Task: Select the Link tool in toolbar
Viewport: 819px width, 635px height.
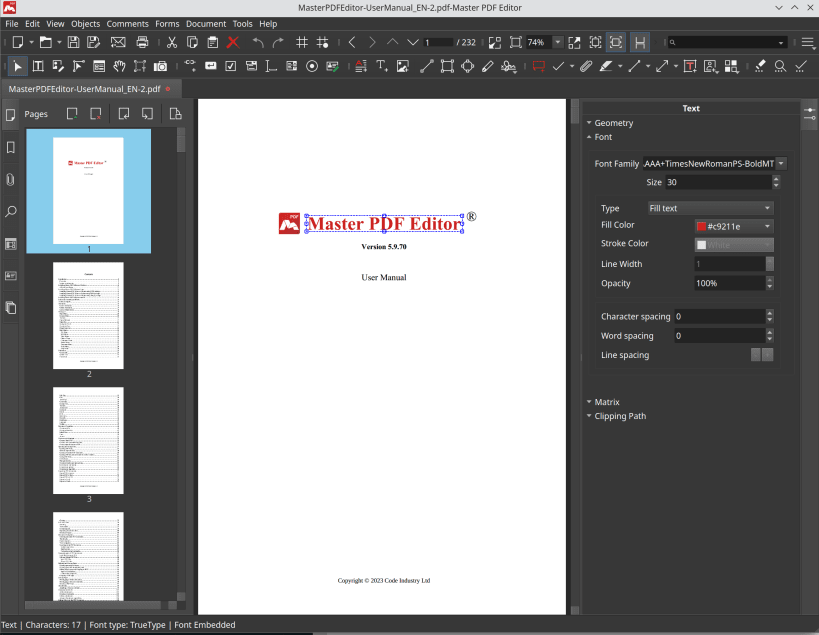Action: click(190, 66)
